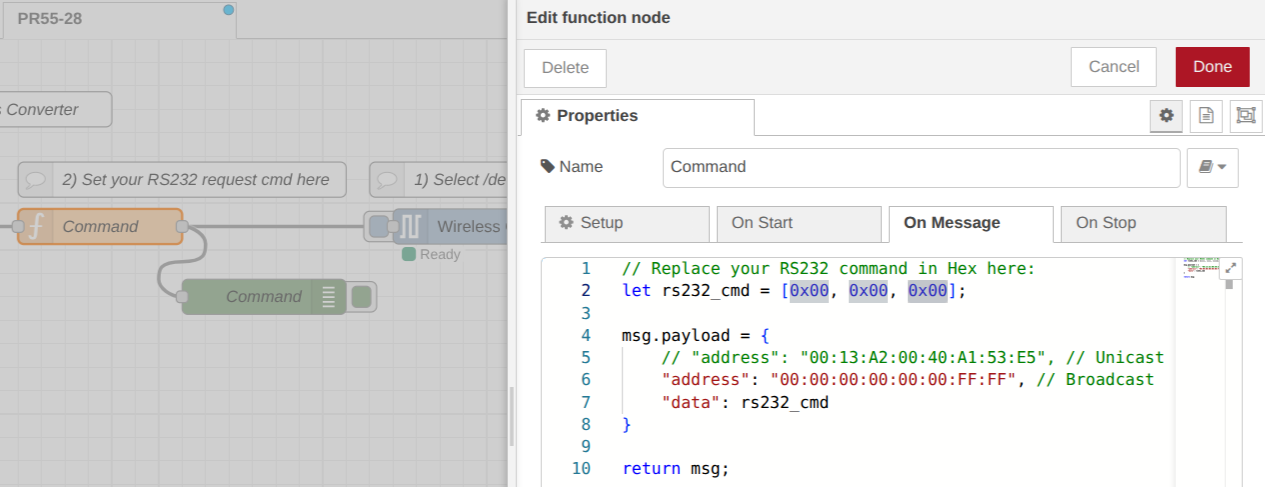Click the 'Replace your RS232 command' comment line
This screenshot has height=487, width=1265.
point(828,269)
